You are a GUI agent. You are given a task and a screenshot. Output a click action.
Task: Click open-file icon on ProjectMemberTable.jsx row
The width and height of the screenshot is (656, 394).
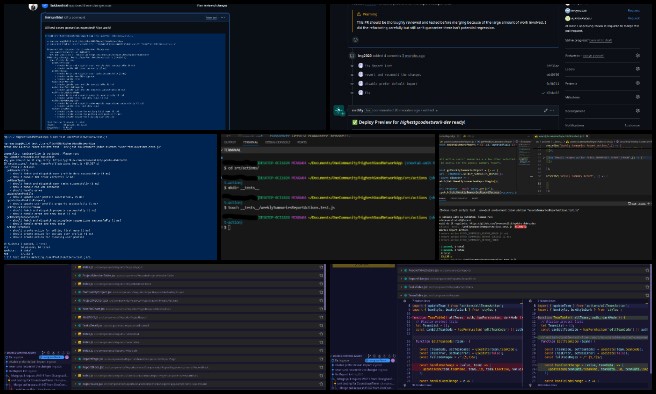pos(321,276)
